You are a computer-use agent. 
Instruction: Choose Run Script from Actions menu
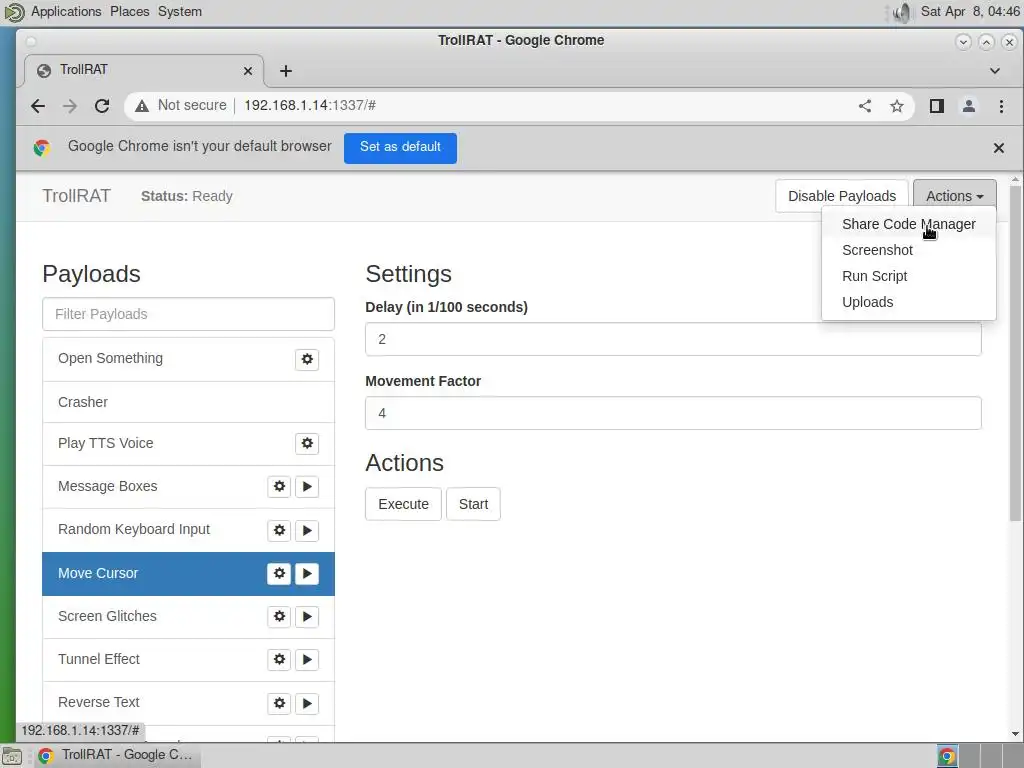908,276
